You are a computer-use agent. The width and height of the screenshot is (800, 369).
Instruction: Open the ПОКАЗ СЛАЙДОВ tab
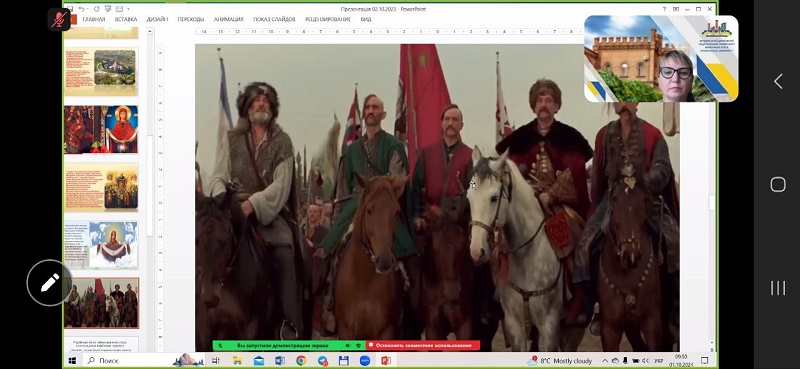[274, 19]
